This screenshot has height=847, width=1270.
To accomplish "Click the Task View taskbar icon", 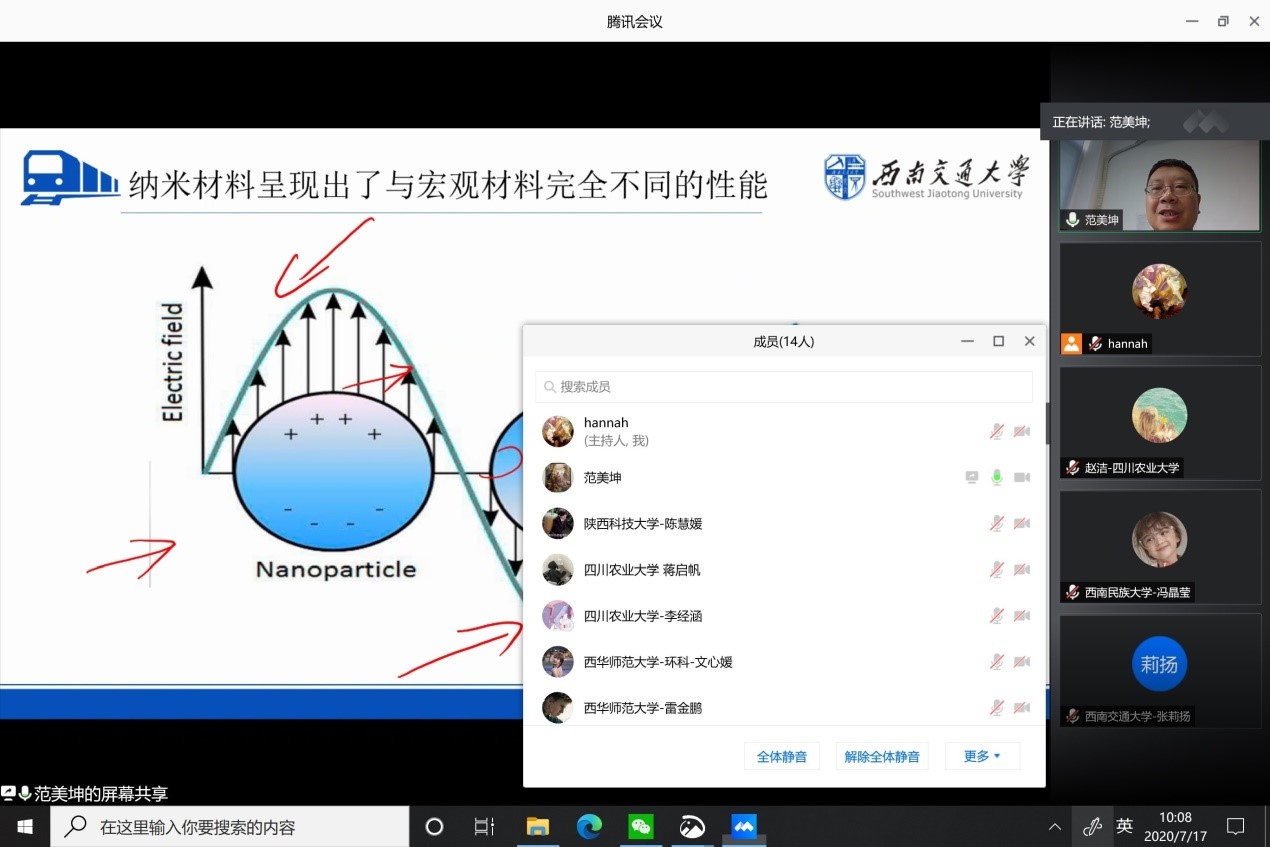I will coord(484,827).
